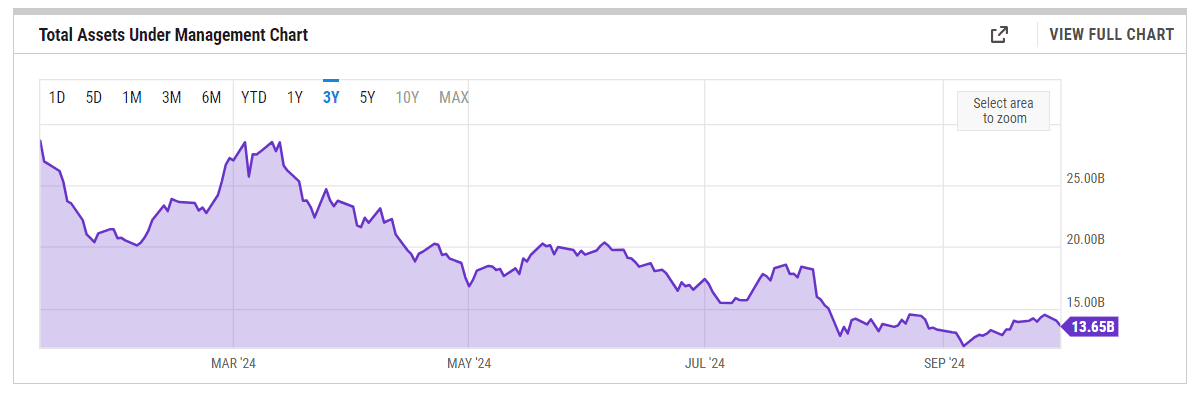1195x393 pixels.
Task: Open the View Full Chart link
Action: point(1111,34)
